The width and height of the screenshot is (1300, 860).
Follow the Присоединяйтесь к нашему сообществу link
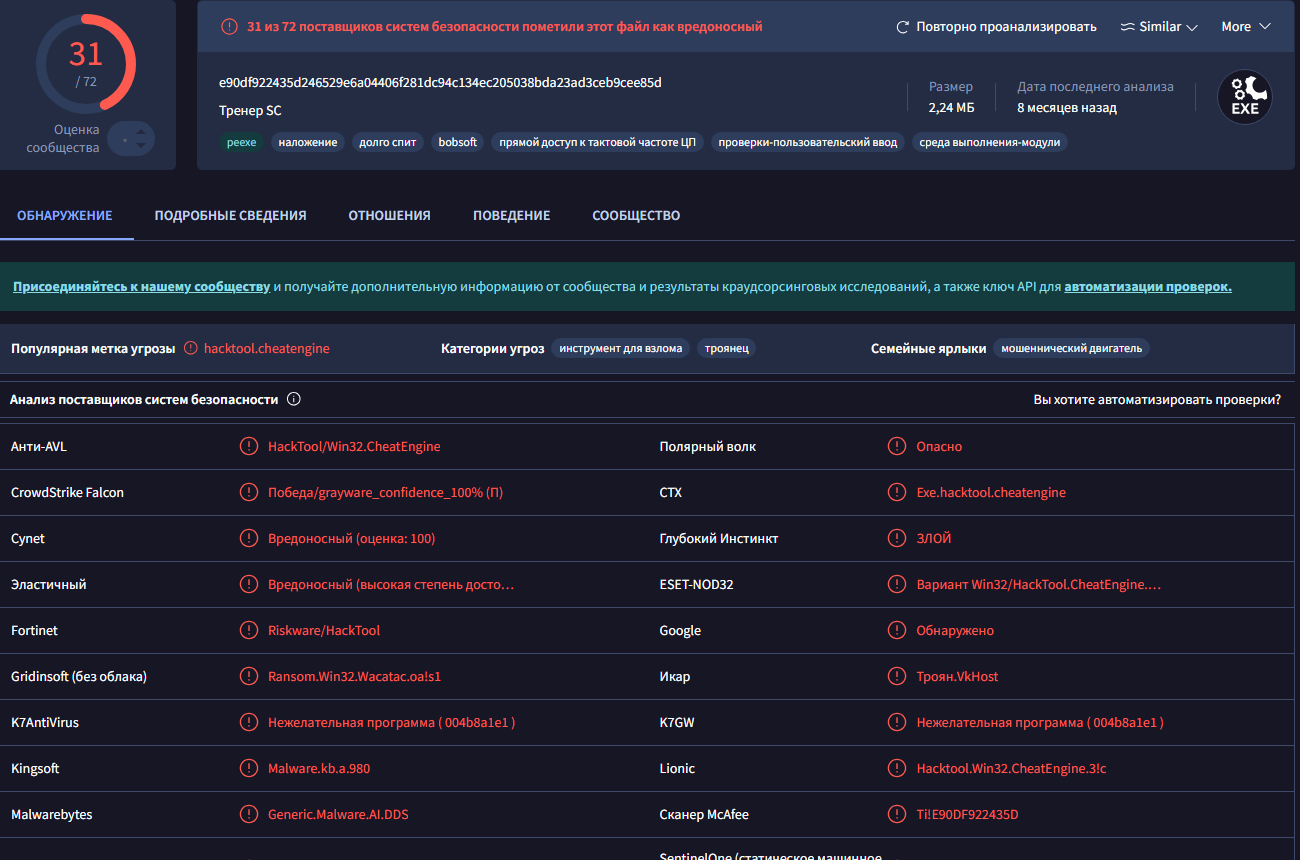pos(141,286)
